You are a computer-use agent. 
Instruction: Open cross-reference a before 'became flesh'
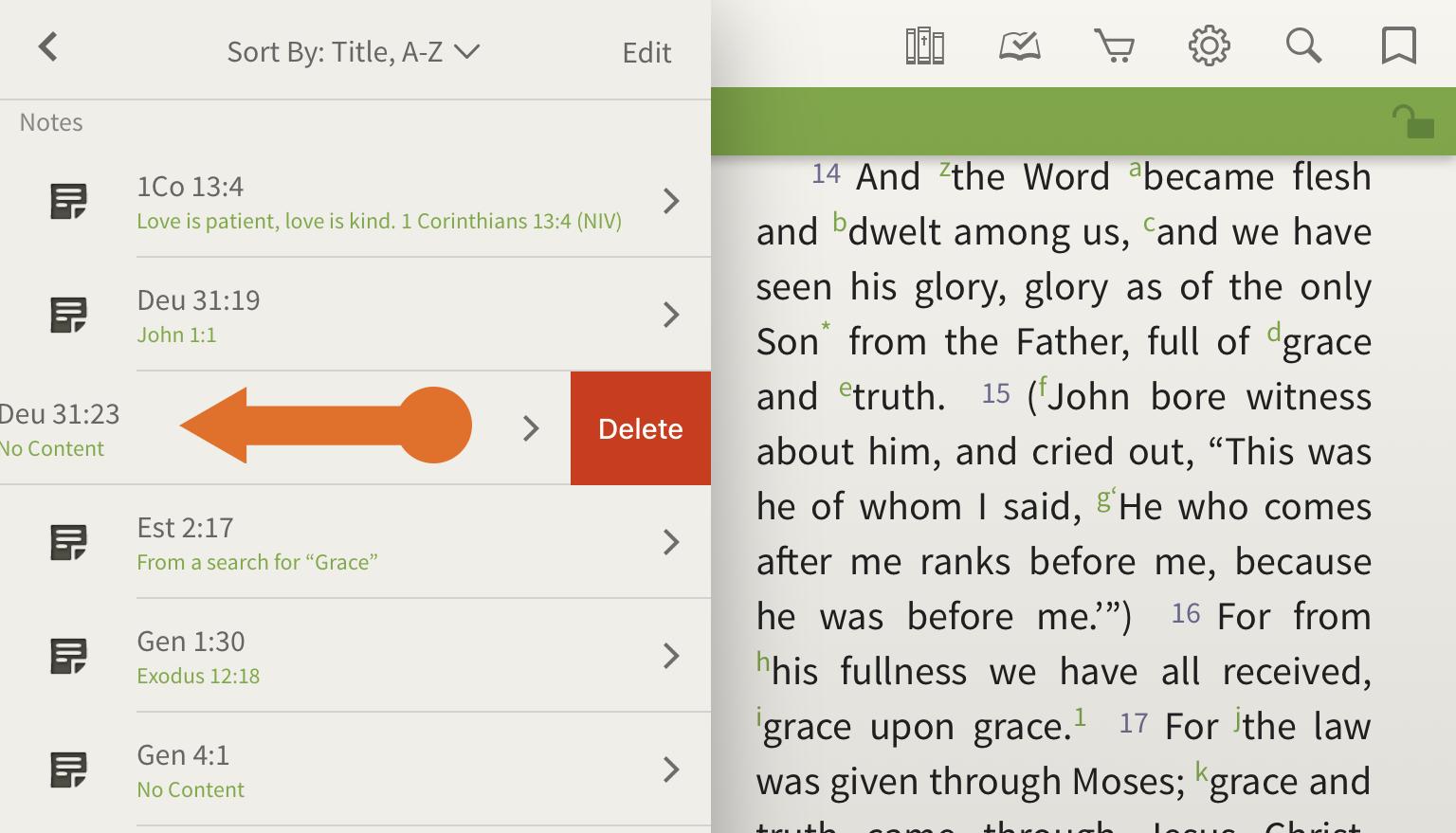1136,169
